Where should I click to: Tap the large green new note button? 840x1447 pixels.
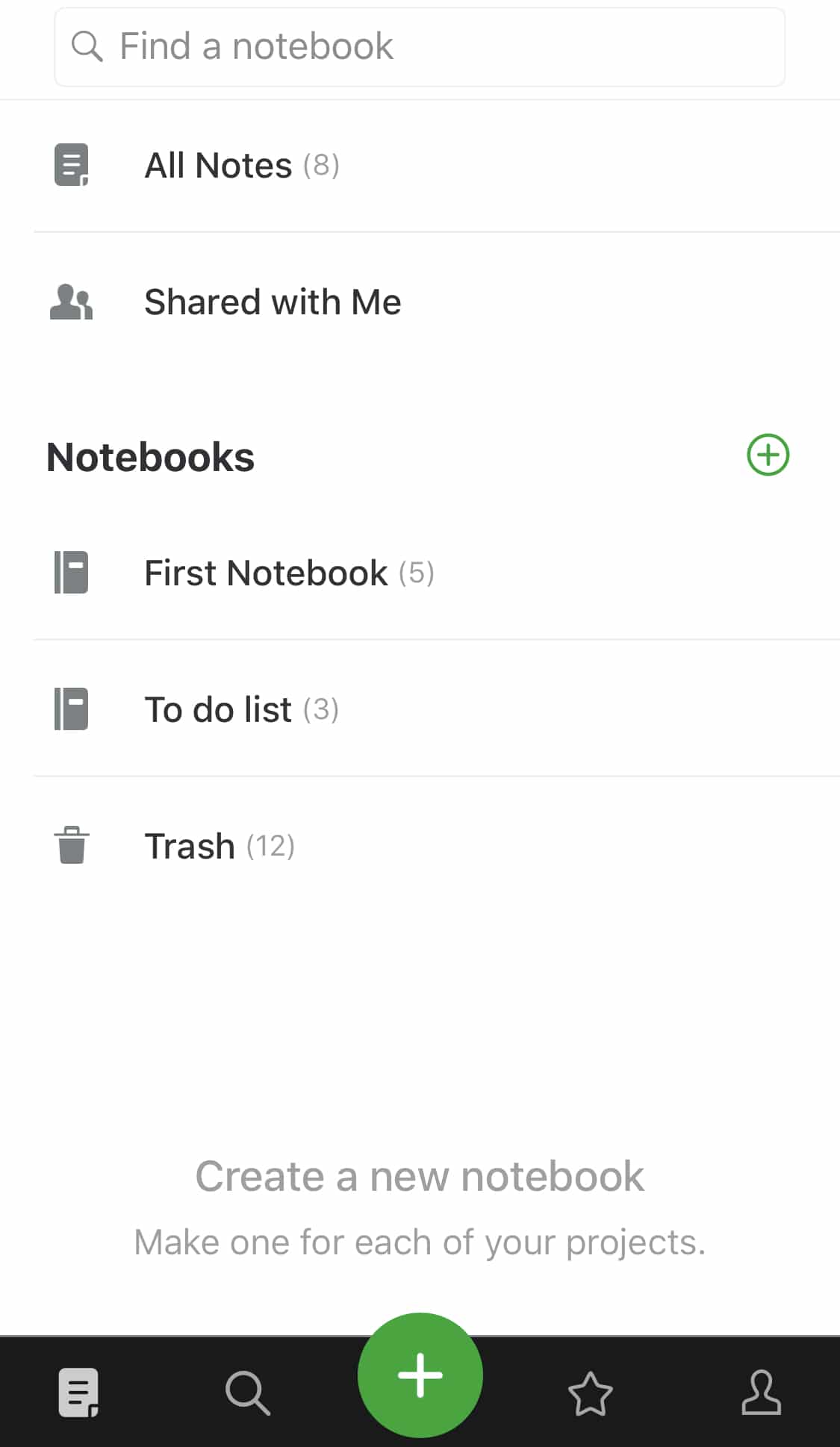[420, 1375]
